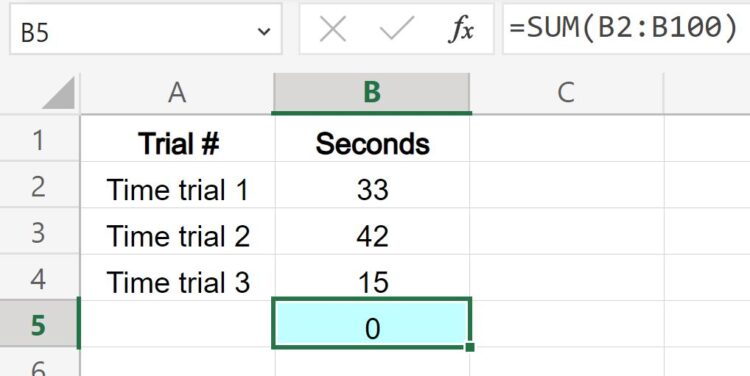Click the fill handle of cell B5
This screenshot has width=750, height=376.
coord(470,347)
